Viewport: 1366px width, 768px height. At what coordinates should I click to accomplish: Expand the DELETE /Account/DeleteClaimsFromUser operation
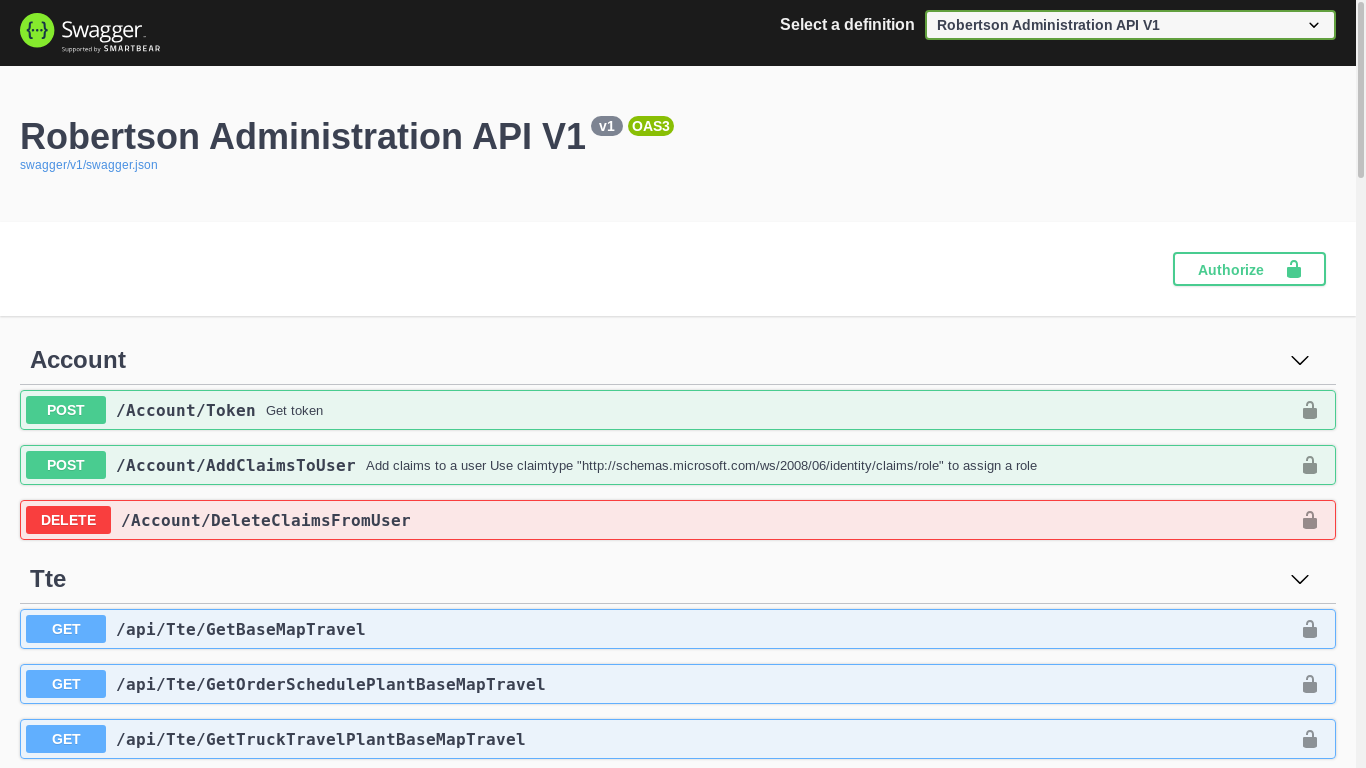click(x=678, y=520)
